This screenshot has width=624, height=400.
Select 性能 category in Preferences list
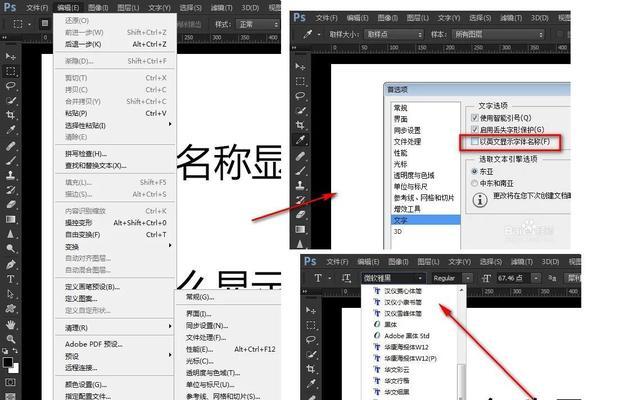pyautogui.click(x=426, y=152)
